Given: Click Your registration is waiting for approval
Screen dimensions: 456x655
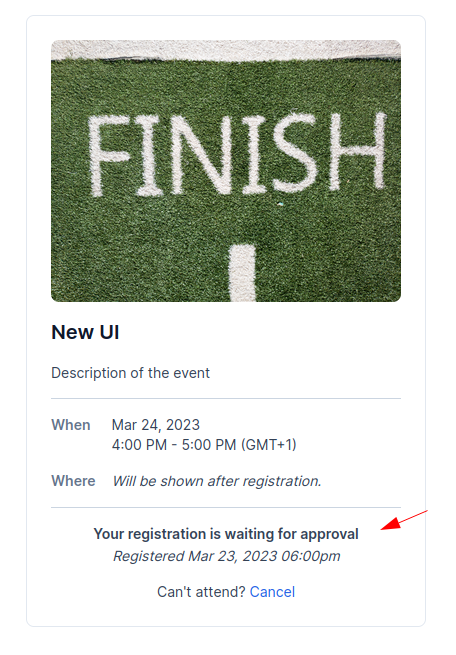Looking at the screenshot, I should 226,534.
